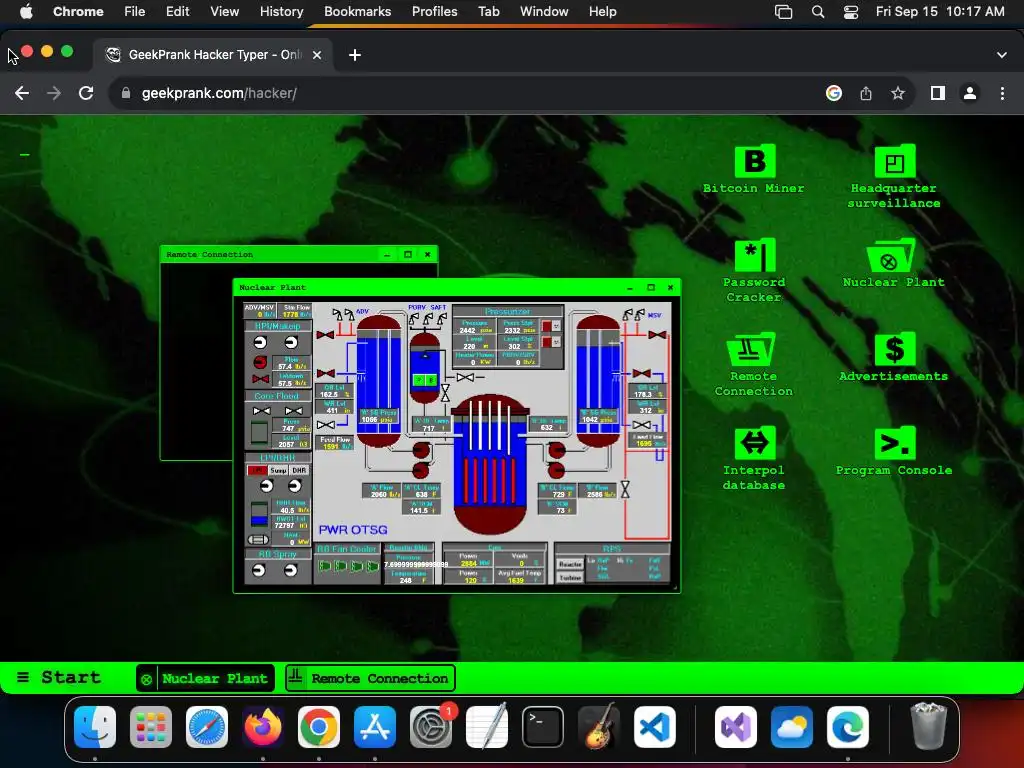The height and width of the screenshot is (768, 1024).
Task: Toggle the Chrome side panel icon
Action: (x=938, y=93)
